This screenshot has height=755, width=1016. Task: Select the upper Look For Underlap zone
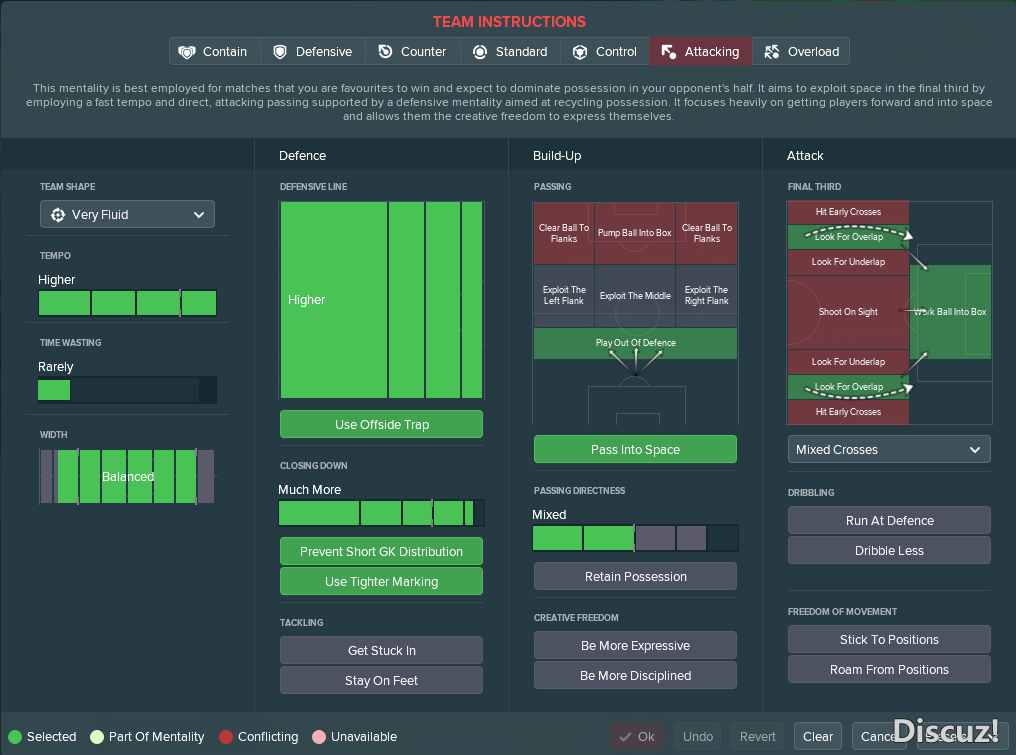(x=848, y=262)
